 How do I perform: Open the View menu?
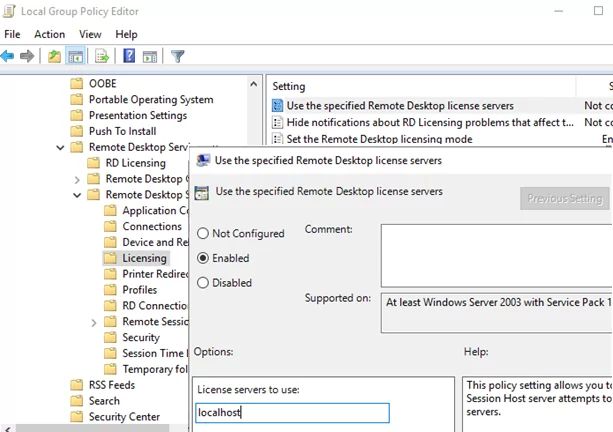click(x=90, y=34)
